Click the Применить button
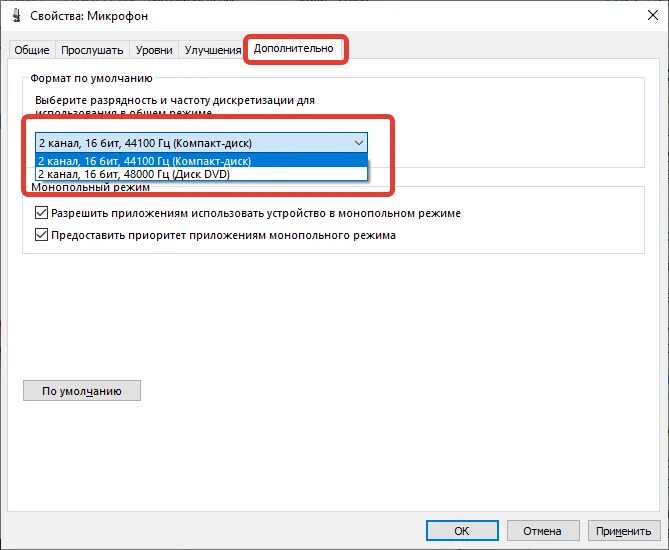669x550 pixels. [623, 530]
